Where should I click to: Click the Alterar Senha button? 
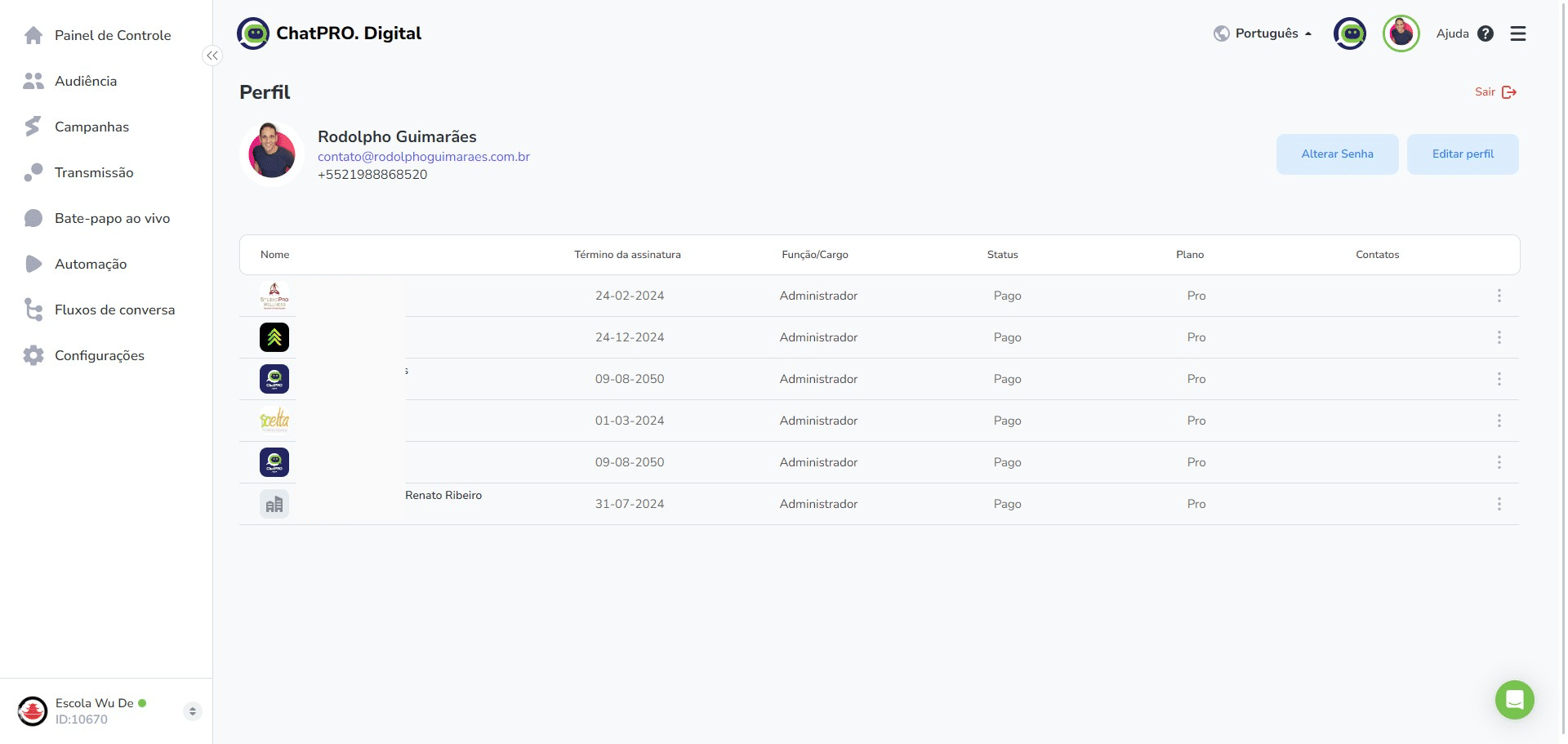click(x=1338, y=154)
